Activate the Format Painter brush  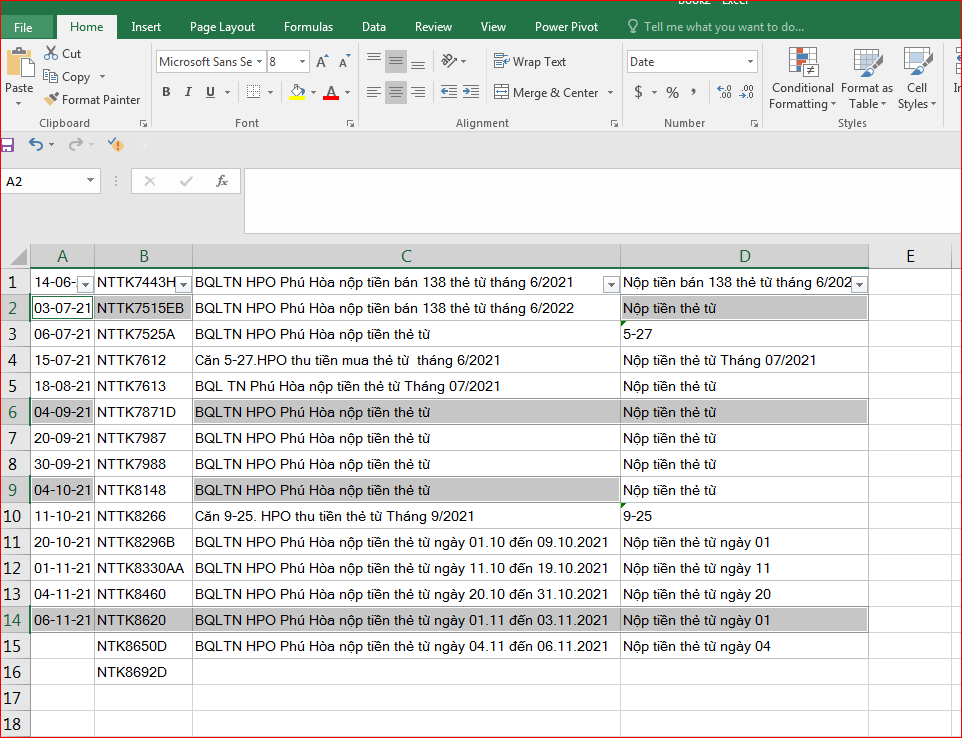tap(52, 99)
